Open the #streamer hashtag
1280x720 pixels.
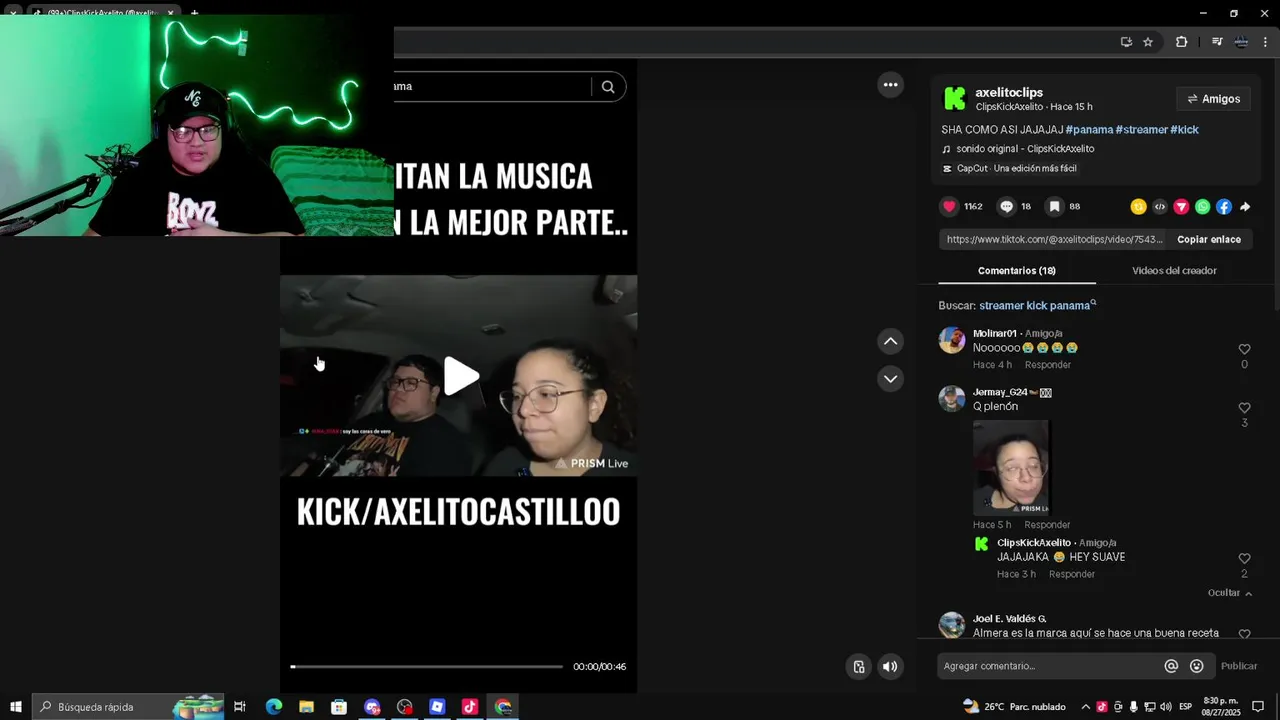1141,130
